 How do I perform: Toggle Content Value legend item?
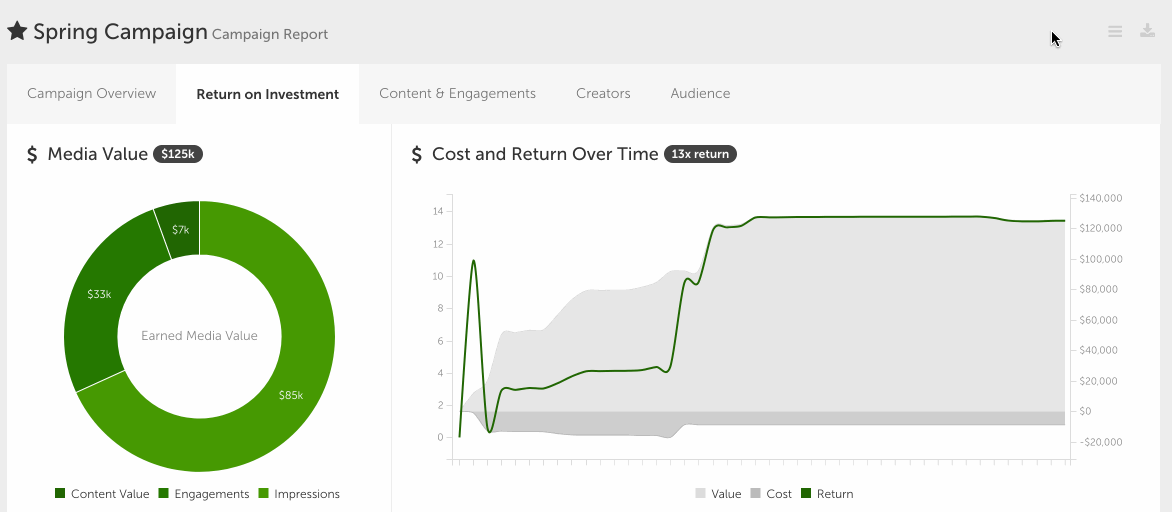(102, 494)
